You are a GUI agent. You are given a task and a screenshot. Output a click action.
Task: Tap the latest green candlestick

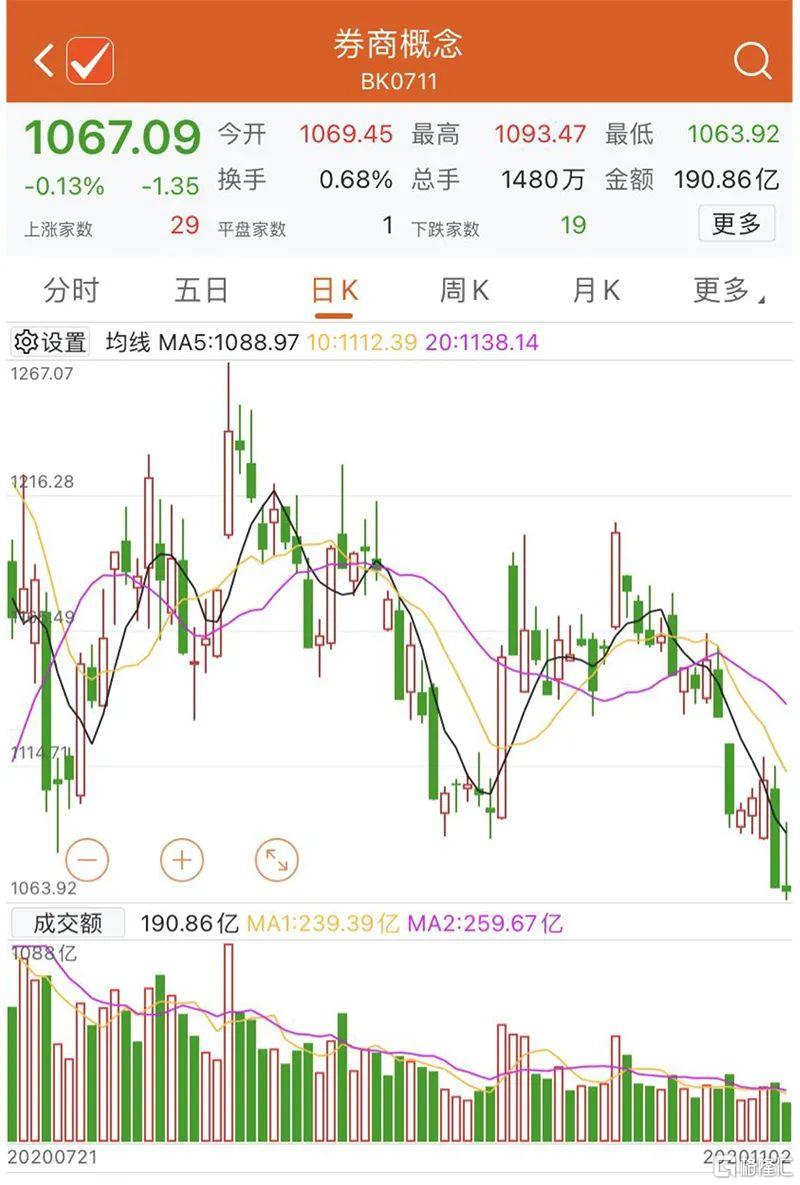pyautogui.click(x=786, y=889)
